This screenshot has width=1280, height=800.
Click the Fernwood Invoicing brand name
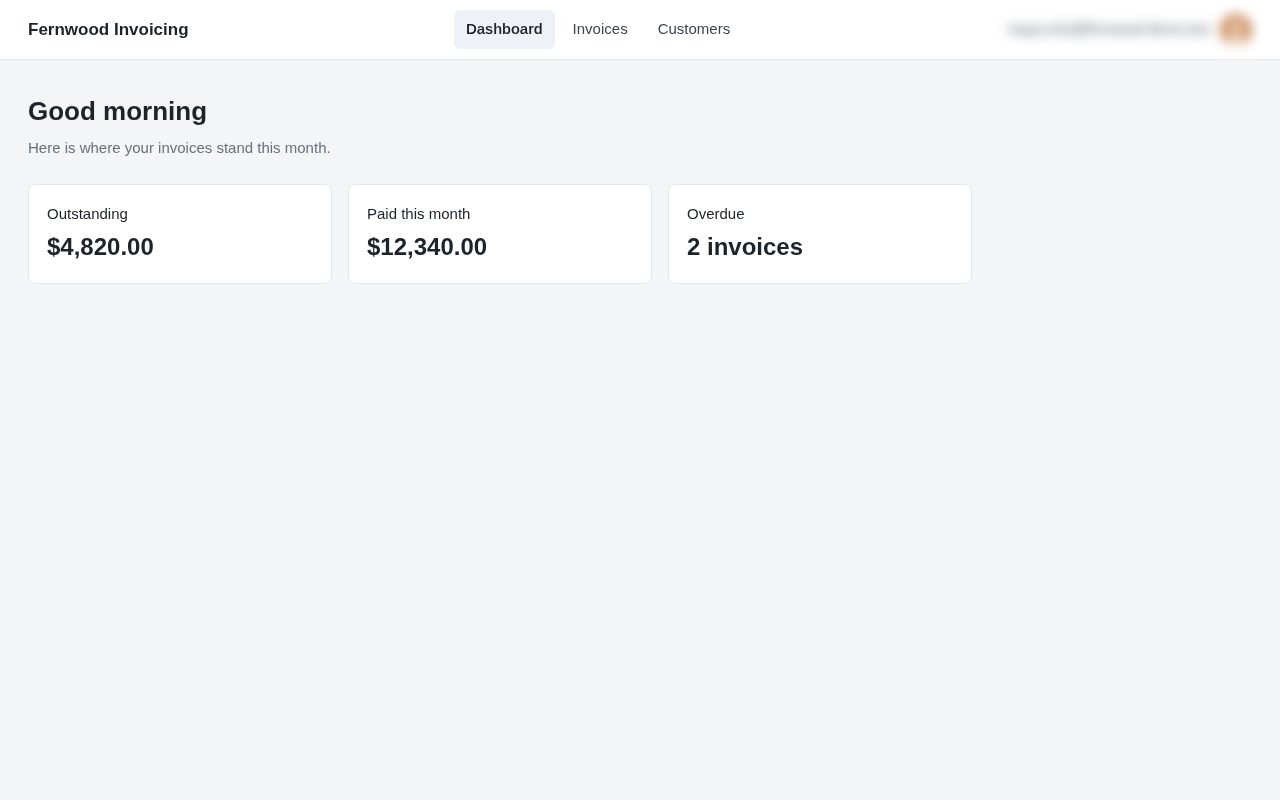108,30
